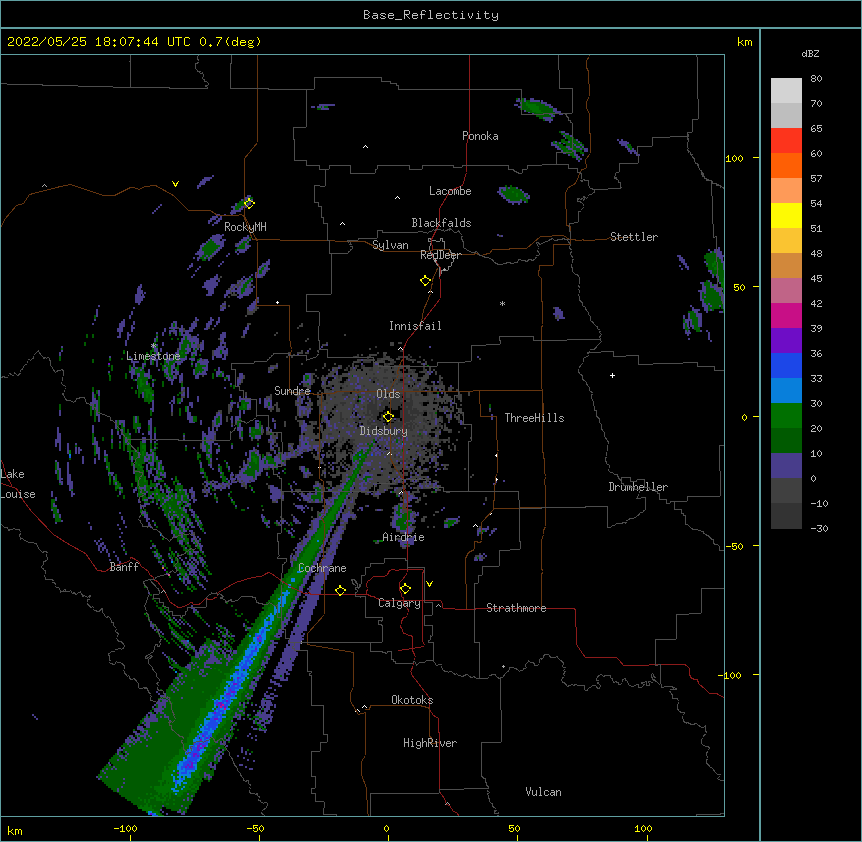Screen dimensions: 862x842
Task: Click the Cochrane town label
Action: (x=322, y=568)
